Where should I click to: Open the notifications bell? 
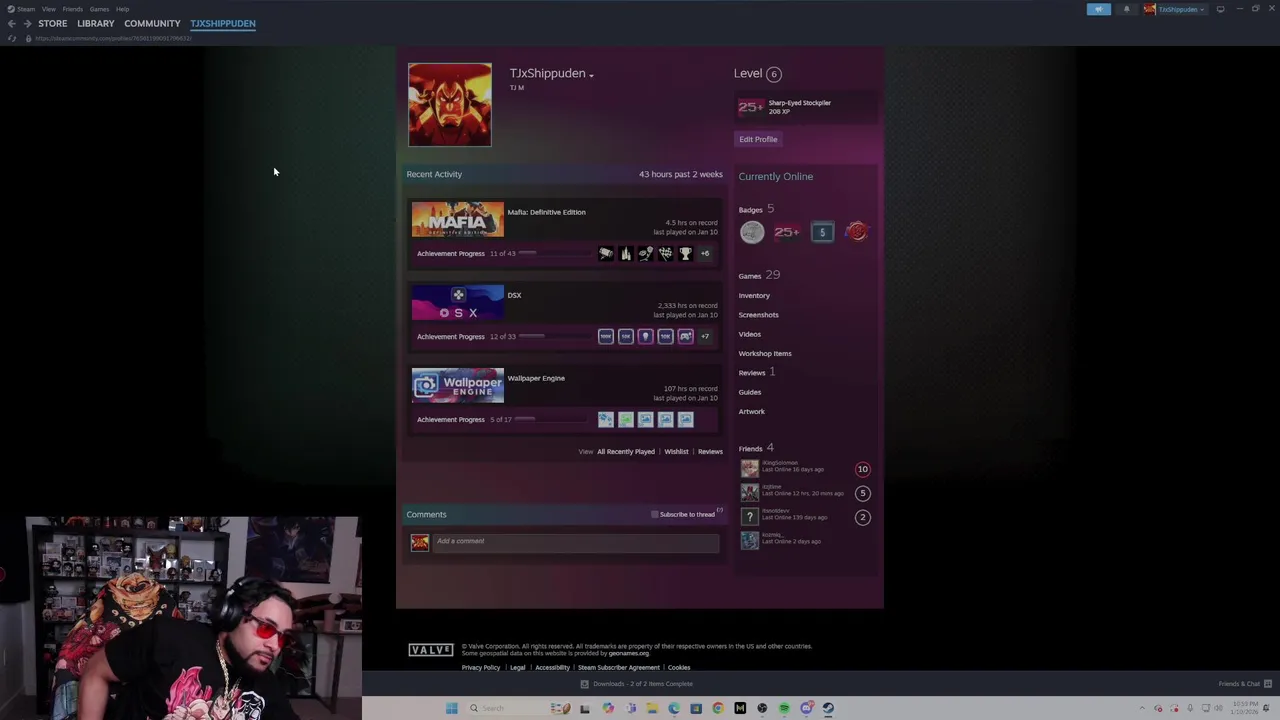pos(1126,9)
